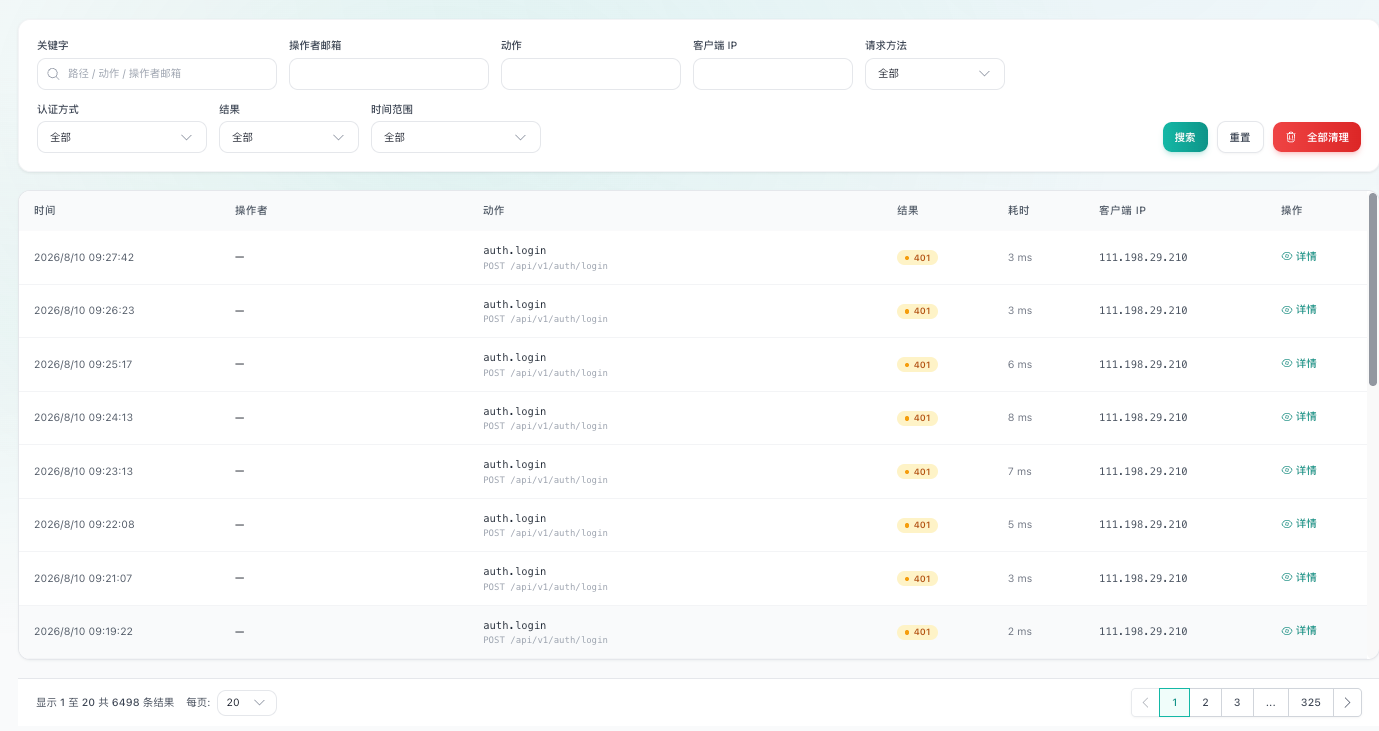This screenshot has height=731, width=1379.
Task: Open the 结果 filter dropdown
Action: pyautogui.click(x=289, y=137)
